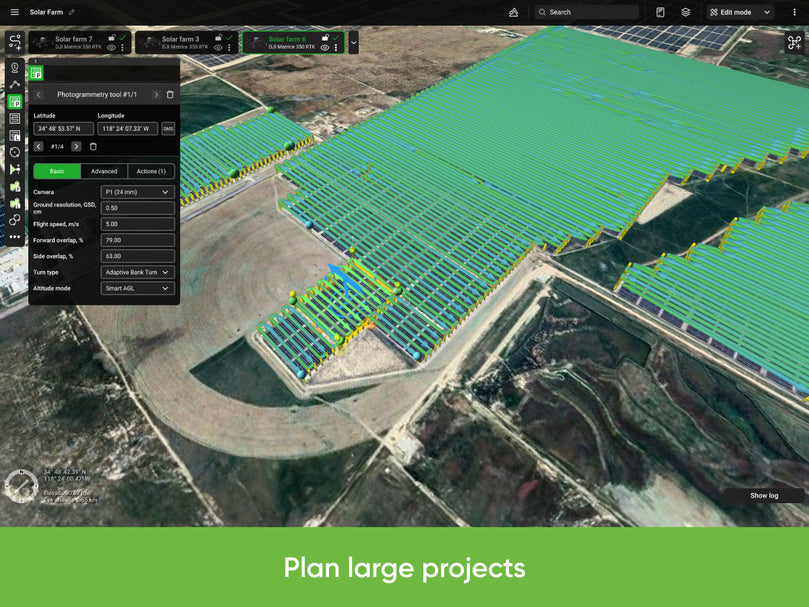Open the Camera dropdown showing P1 (24 mm)
Viewport: 809px width, 607px height.
point(138,192)
